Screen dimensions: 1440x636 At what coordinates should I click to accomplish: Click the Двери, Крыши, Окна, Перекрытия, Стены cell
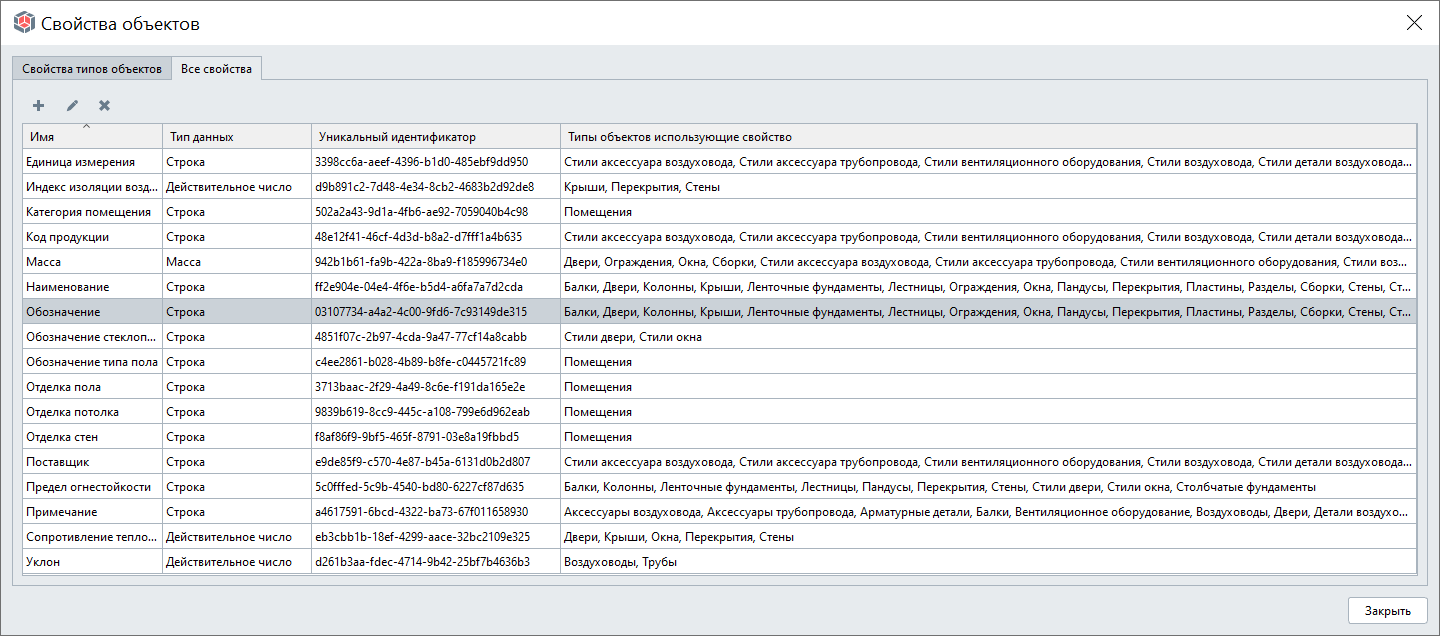tap(989, 536)
